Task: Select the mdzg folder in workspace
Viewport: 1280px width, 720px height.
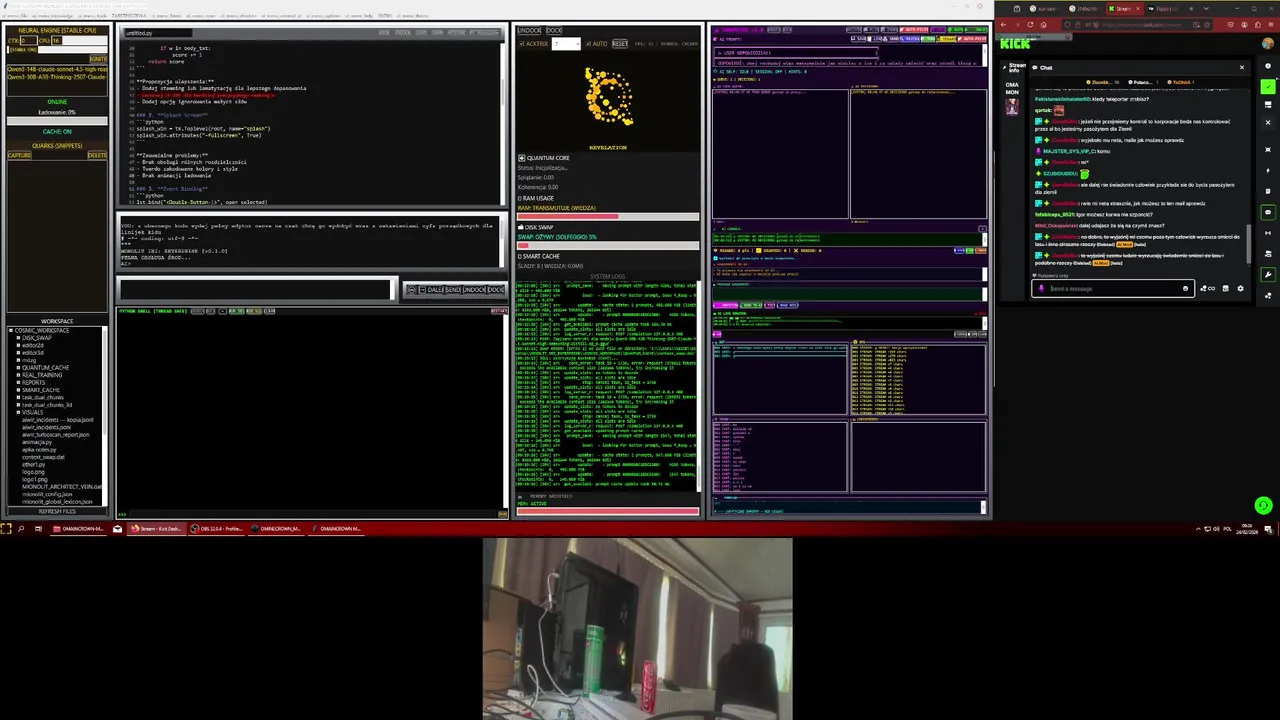Action: coord(29,360)
